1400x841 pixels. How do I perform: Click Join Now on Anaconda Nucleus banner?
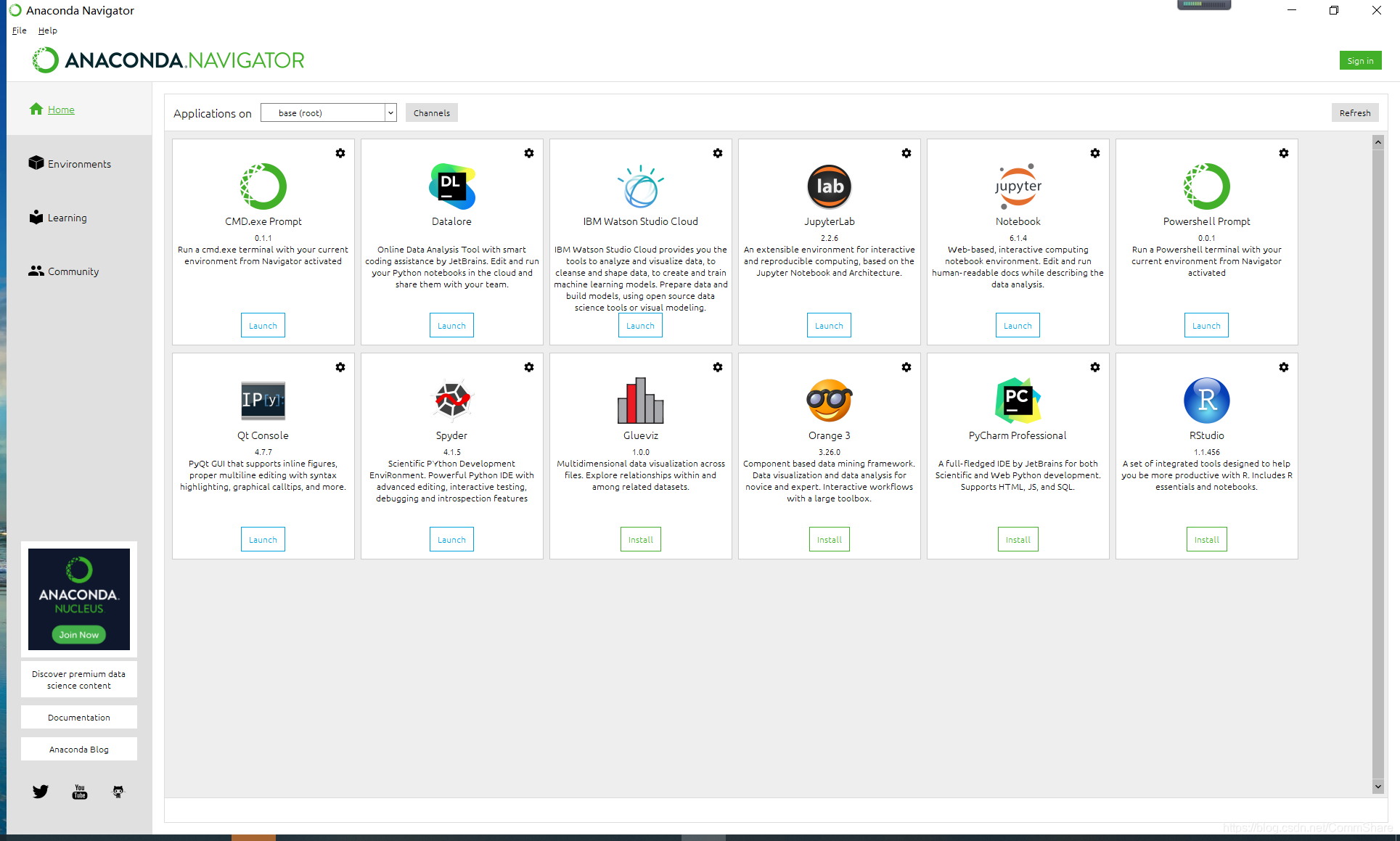click(x=79, y=635)
